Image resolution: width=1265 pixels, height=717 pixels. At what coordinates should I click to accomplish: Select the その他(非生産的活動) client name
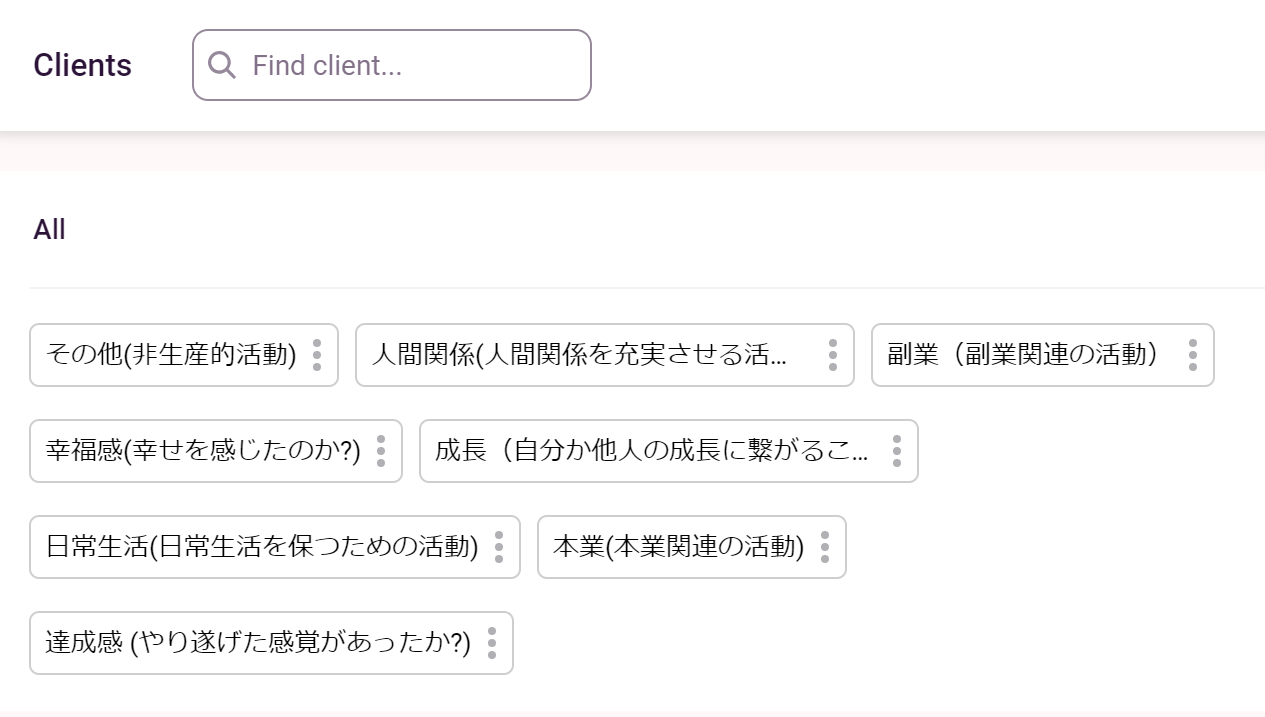pyautogui.click(x=171, y=355)
